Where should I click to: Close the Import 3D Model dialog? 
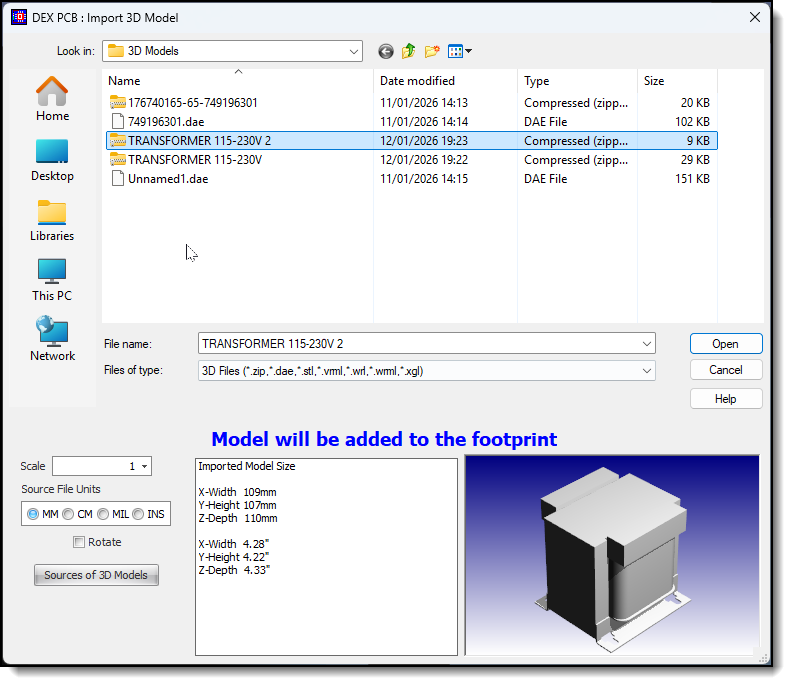click(x=755, y=17)
